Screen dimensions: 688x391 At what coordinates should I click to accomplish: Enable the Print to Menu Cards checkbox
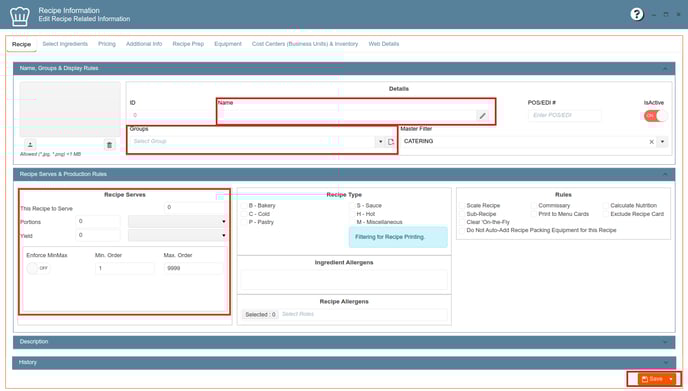534,214
